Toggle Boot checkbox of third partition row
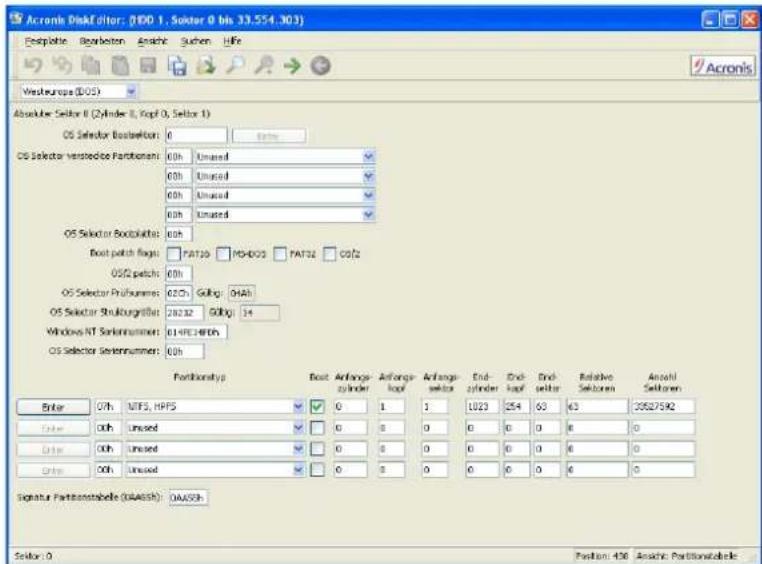The width and height of the screenshot is (762, 564). (x=317, y=449)
